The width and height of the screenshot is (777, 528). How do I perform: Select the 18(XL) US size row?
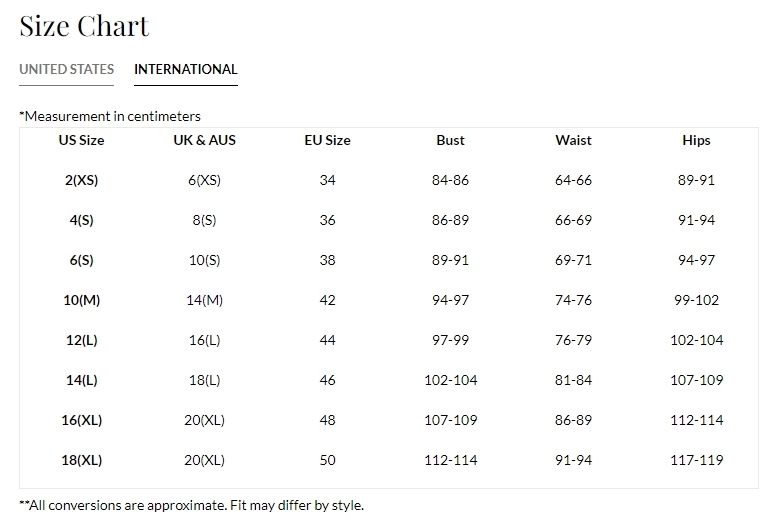point(389,460)
